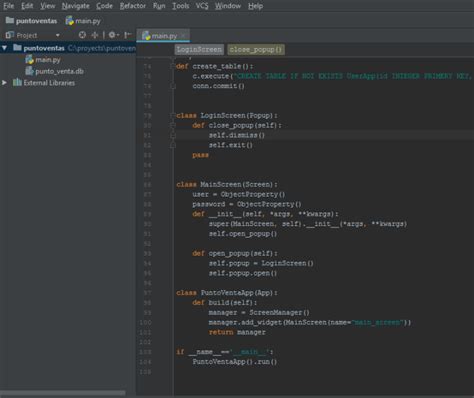Click fold end marker at self.exit() line
474x398 pixels.
[x=173, y=145]
